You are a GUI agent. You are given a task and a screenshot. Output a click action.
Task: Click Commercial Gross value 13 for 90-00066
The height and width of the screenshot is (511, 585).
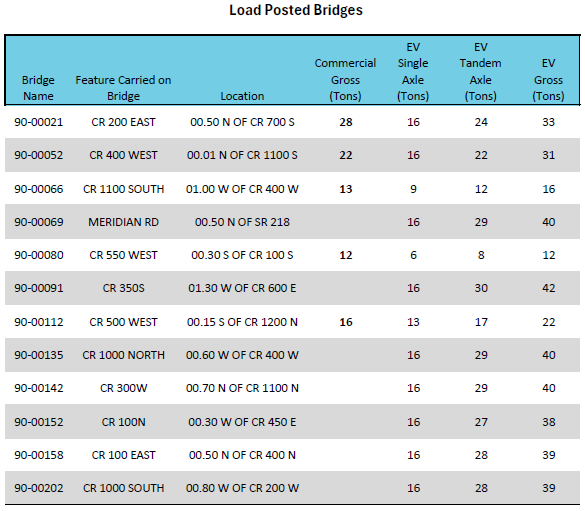point(346,189)
